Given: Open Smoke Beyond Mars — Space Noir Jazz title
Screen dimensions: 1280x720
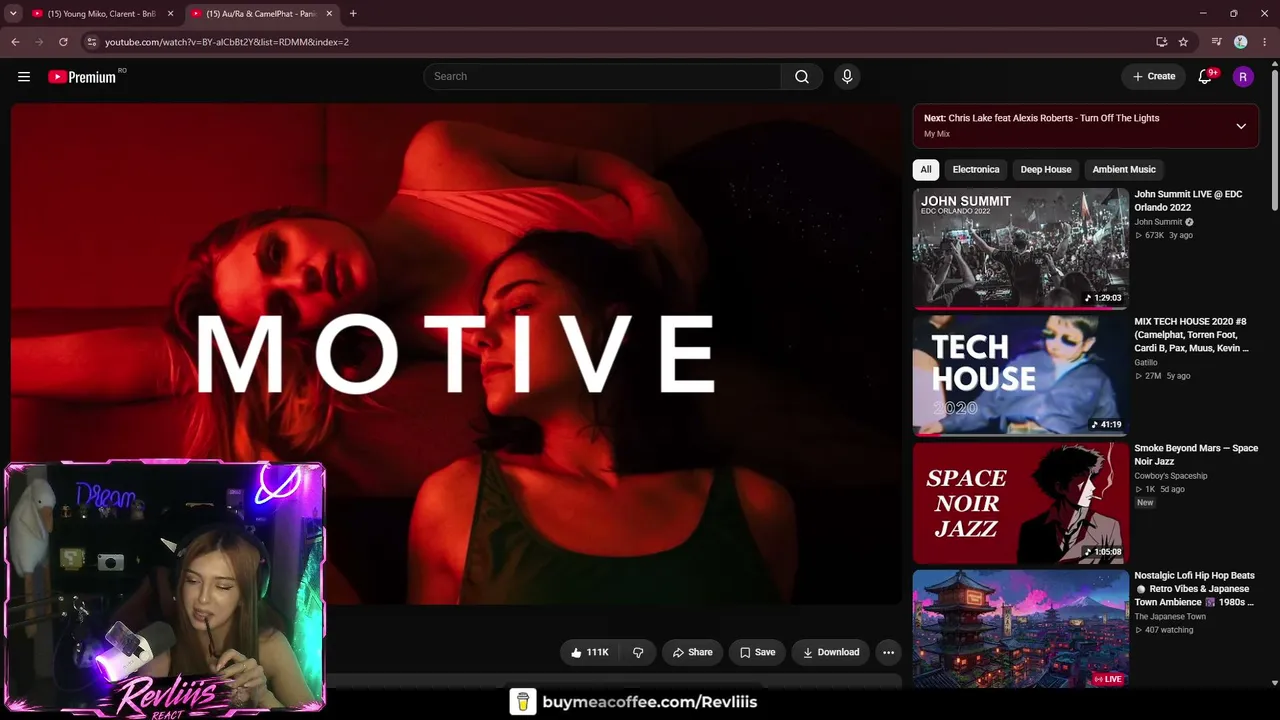Looking at the screenshot, I should [1196, 455].
